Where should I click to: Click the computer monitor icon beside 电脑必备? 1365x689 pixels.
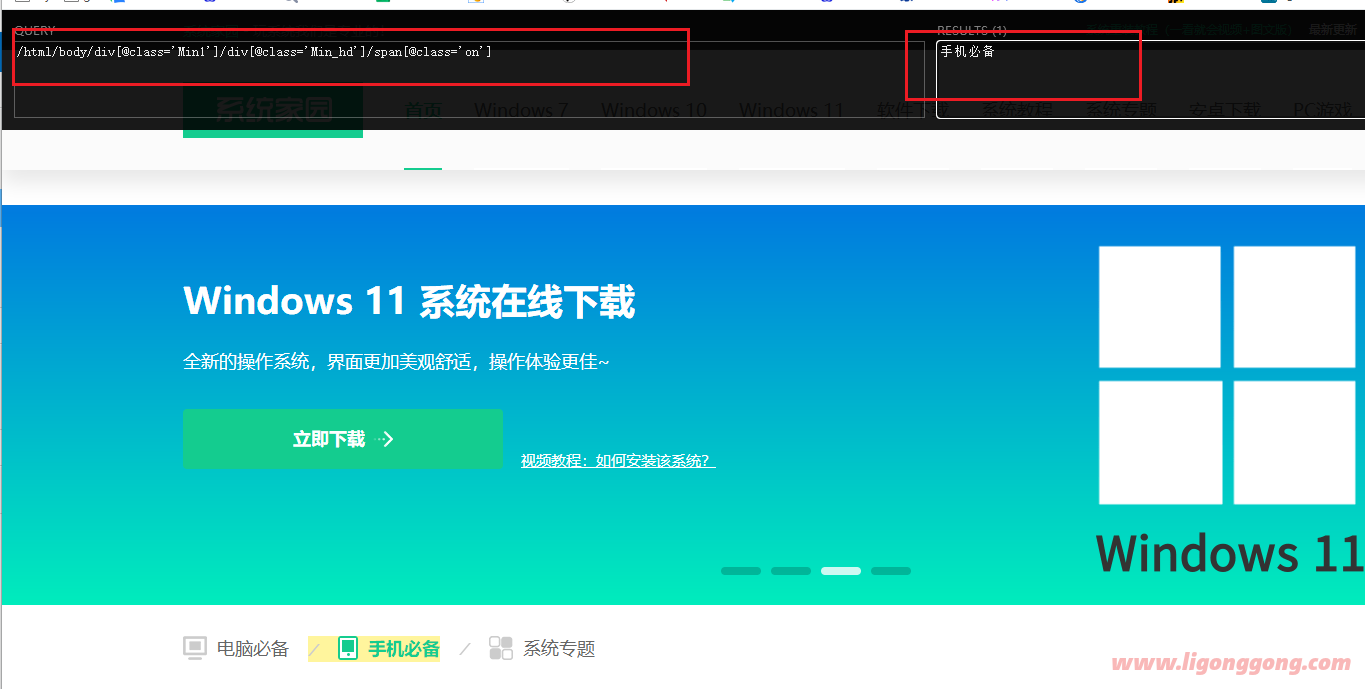tap(195, 648)
